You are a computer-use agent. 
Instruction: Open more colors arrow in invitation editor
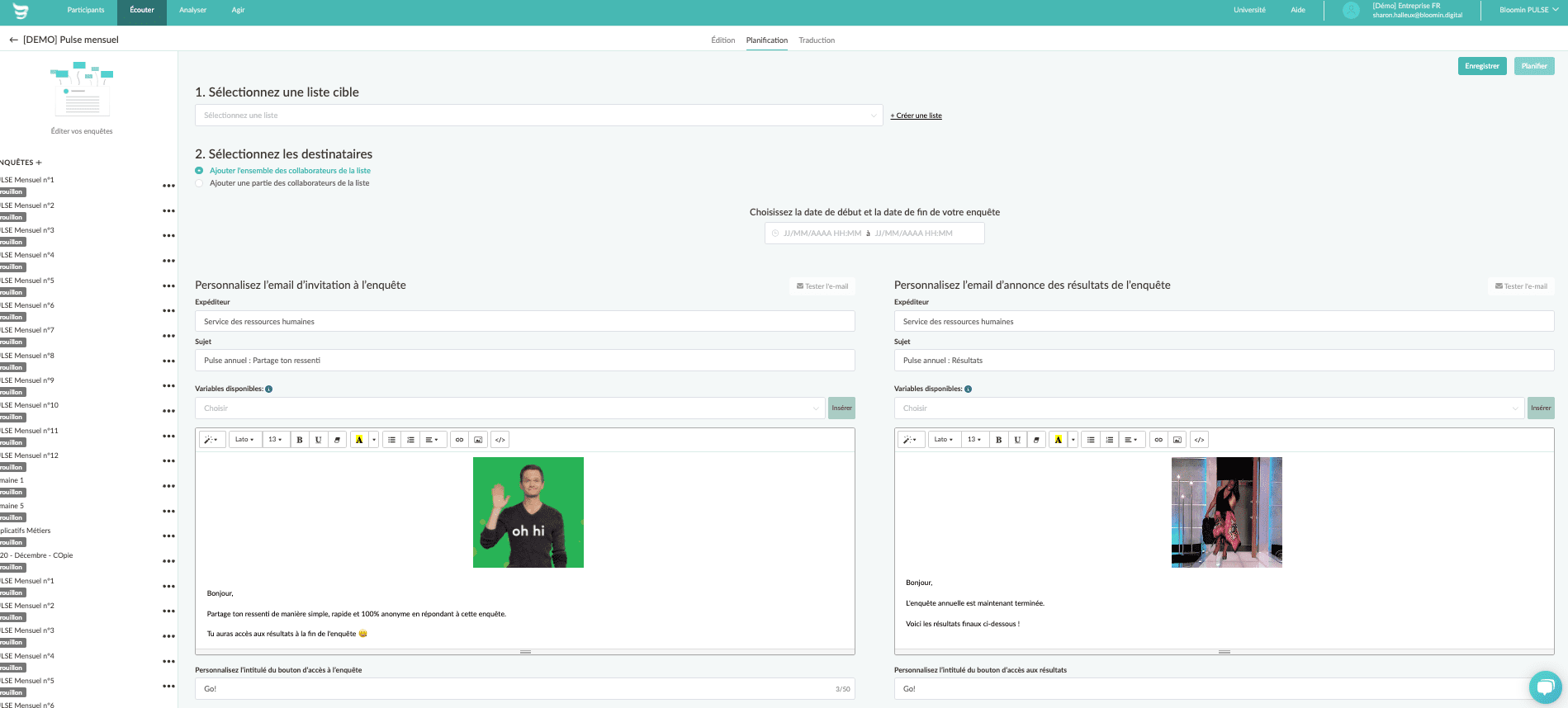click(374, 440)
